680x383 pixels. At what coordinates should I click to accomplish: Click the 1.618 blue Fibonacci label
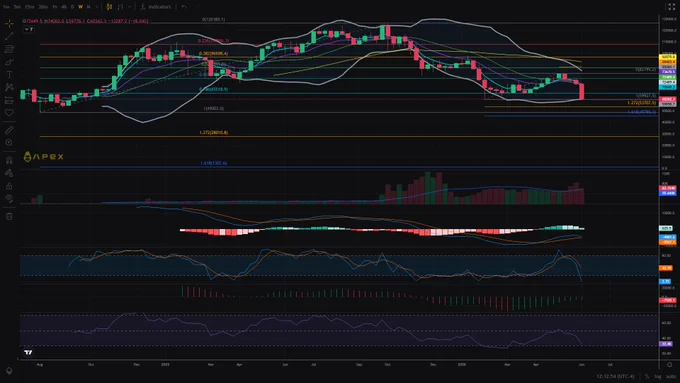coord(213,163)
